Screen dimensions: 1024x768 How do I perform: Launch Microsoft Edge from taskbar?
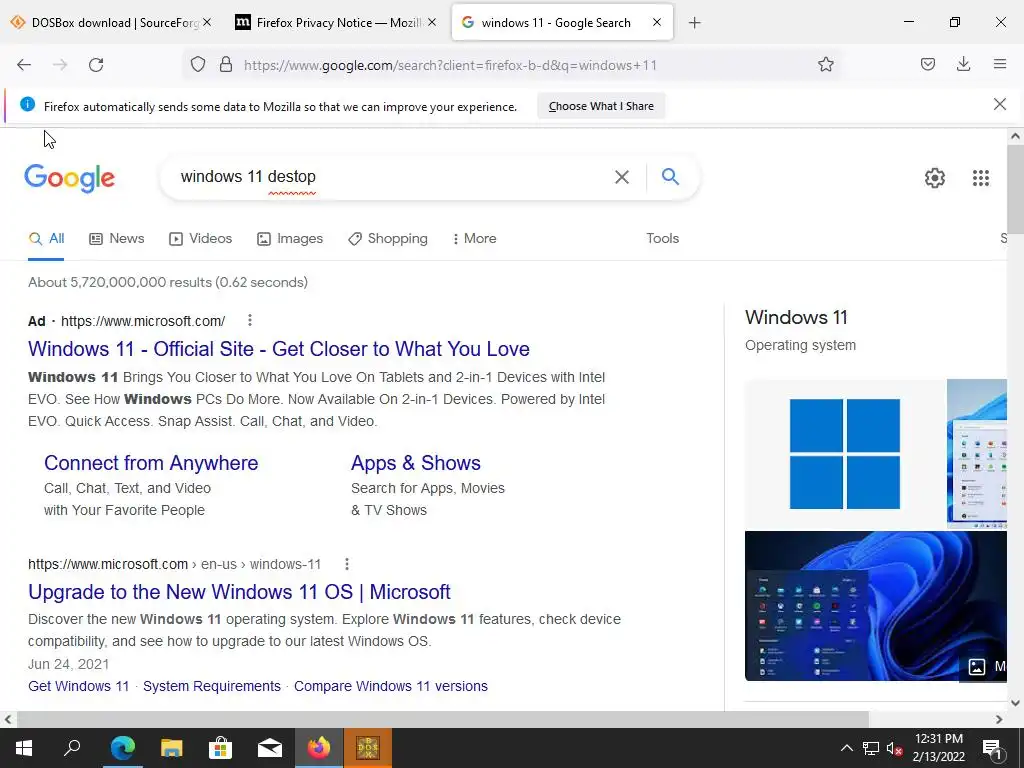[122, 748]
